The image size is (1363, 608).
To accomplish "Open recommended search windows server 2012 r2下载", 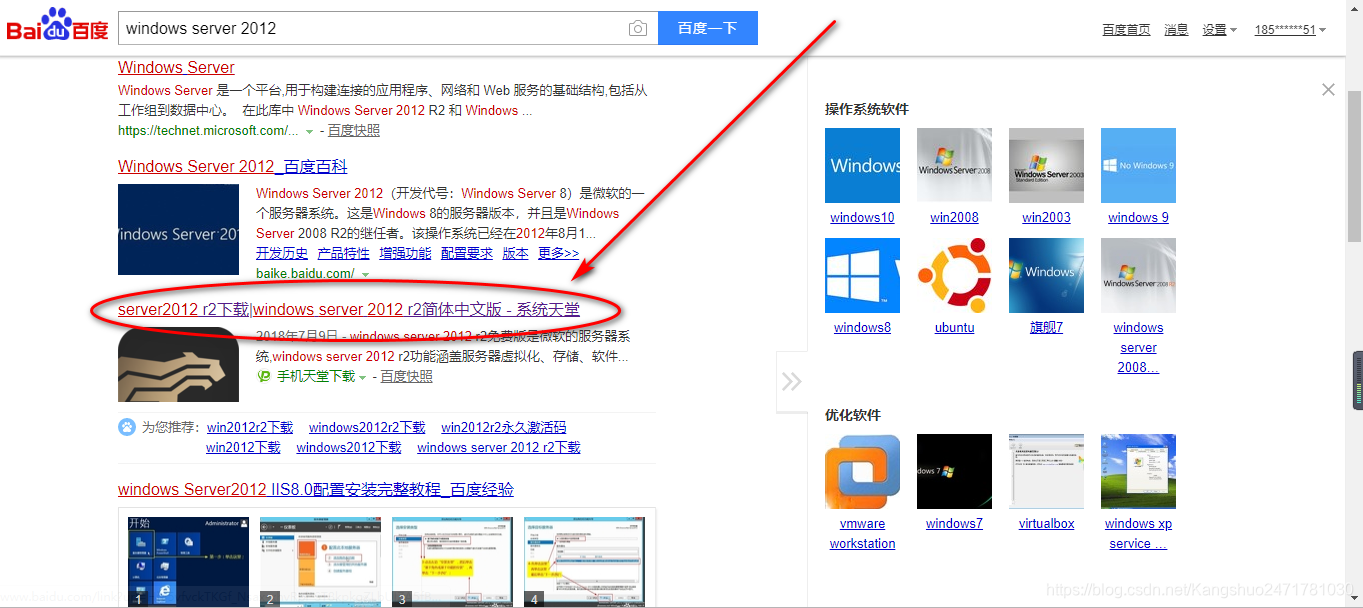I will [x=498, y=447].
